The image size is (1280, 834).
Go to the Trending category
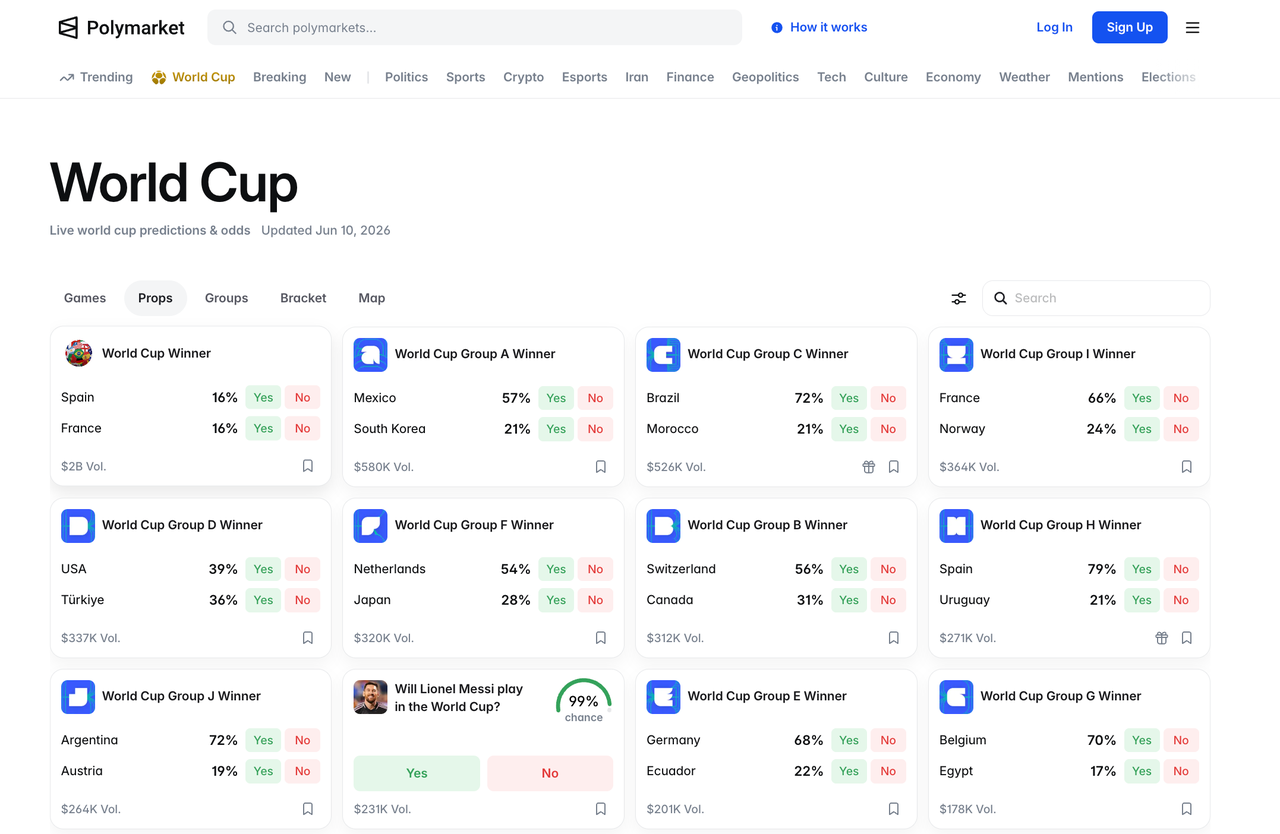(x=96, y=77)
